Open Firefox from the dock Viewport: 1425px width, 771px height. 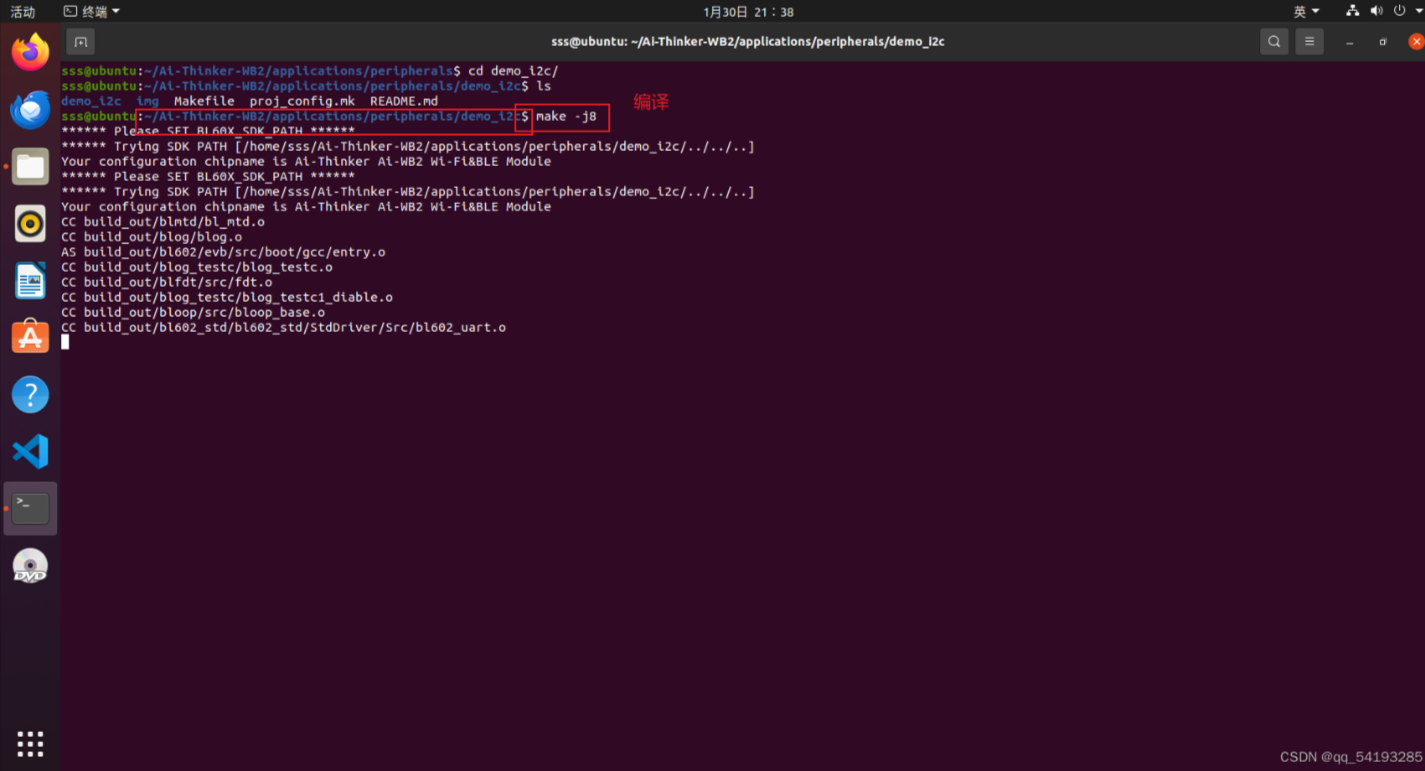point(30,52)
